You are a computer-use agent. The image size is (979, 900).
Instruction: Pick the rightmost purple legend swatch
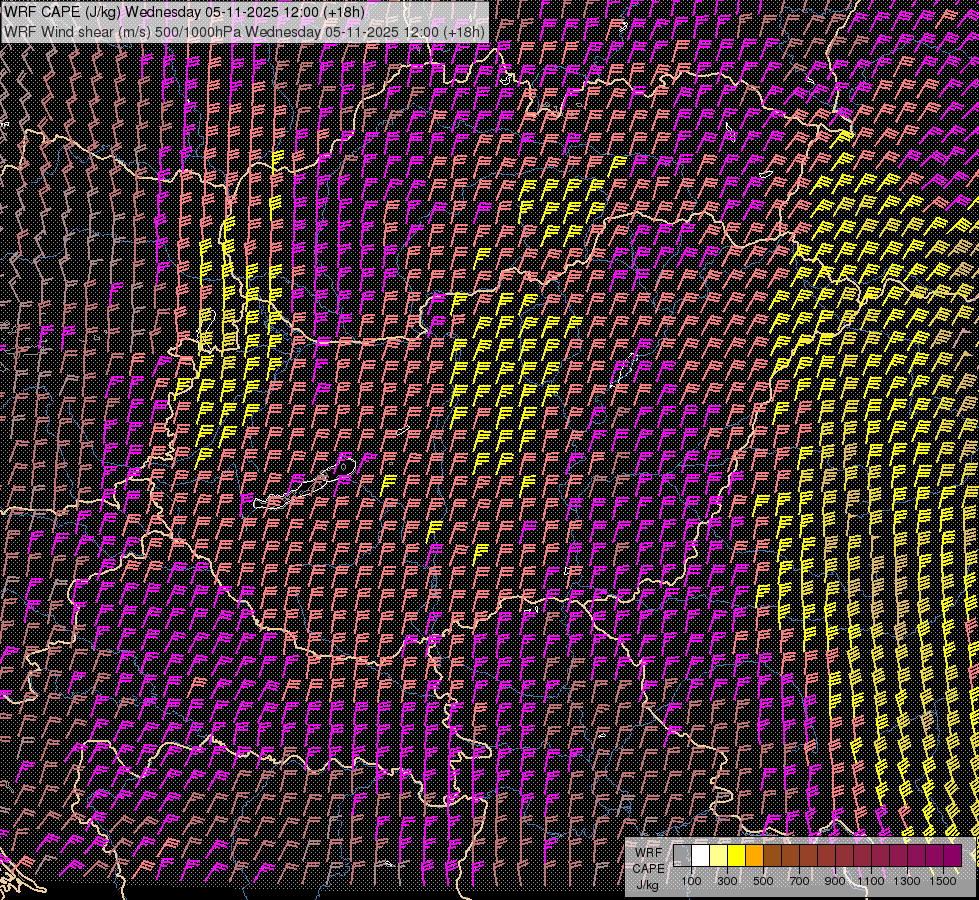pyautogui.click(x=952, y=856)
